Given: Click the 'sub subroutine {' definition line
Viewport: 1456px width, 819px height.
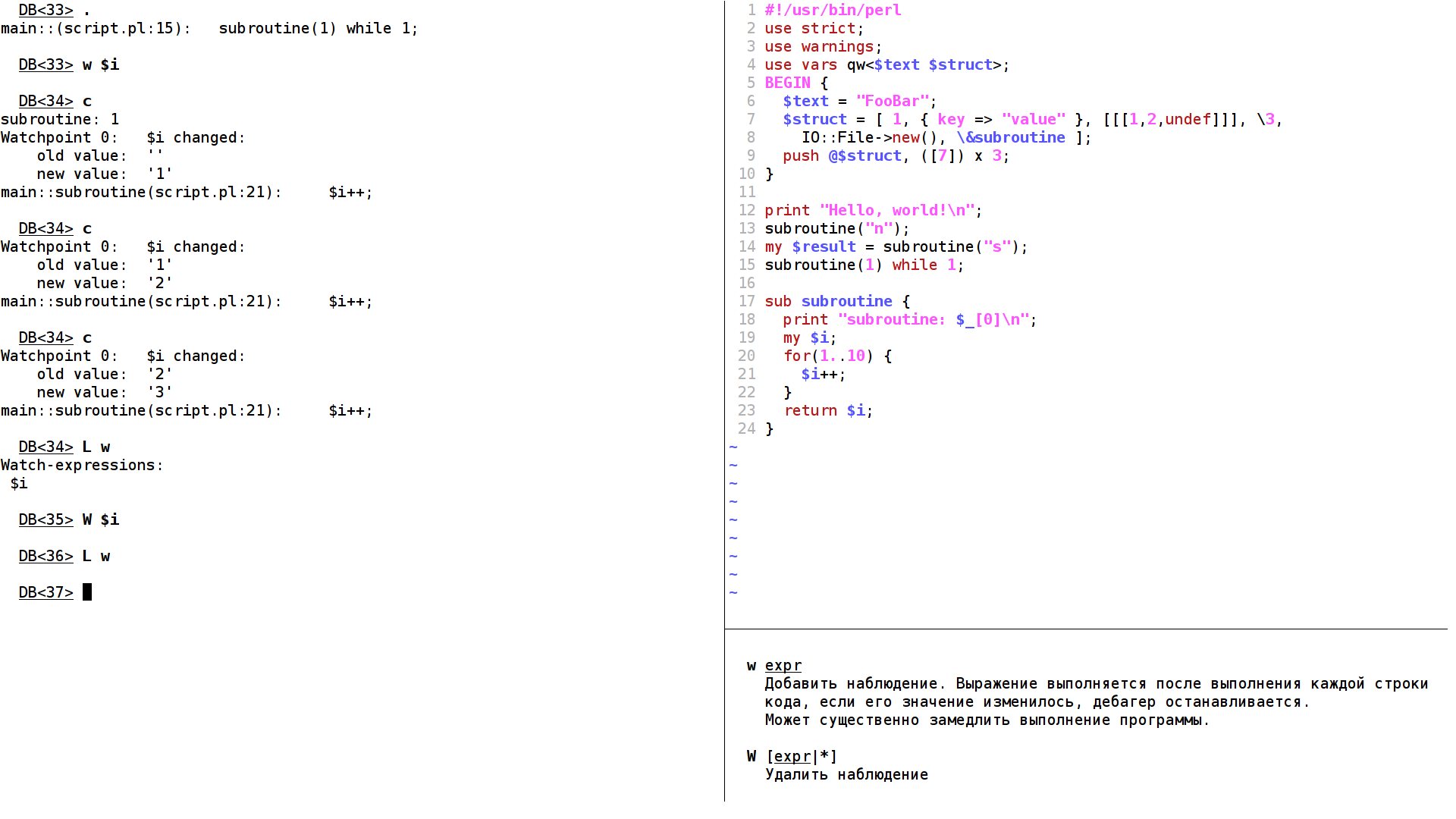Looking at the screenshot, I should (837, 301).
